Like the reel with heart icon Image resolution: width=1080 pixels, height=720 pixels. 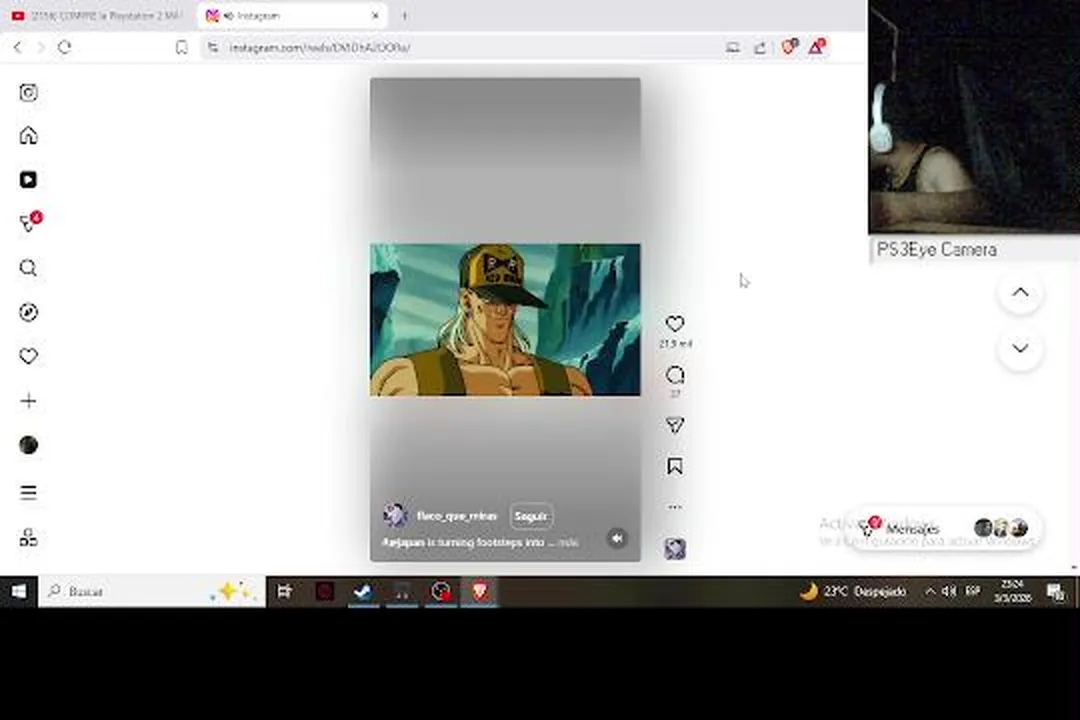pos(675,323)
